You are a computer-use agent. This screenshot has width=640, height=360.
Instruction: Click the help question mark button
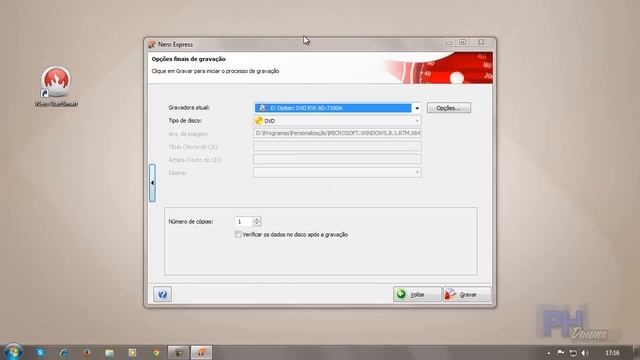162,294
